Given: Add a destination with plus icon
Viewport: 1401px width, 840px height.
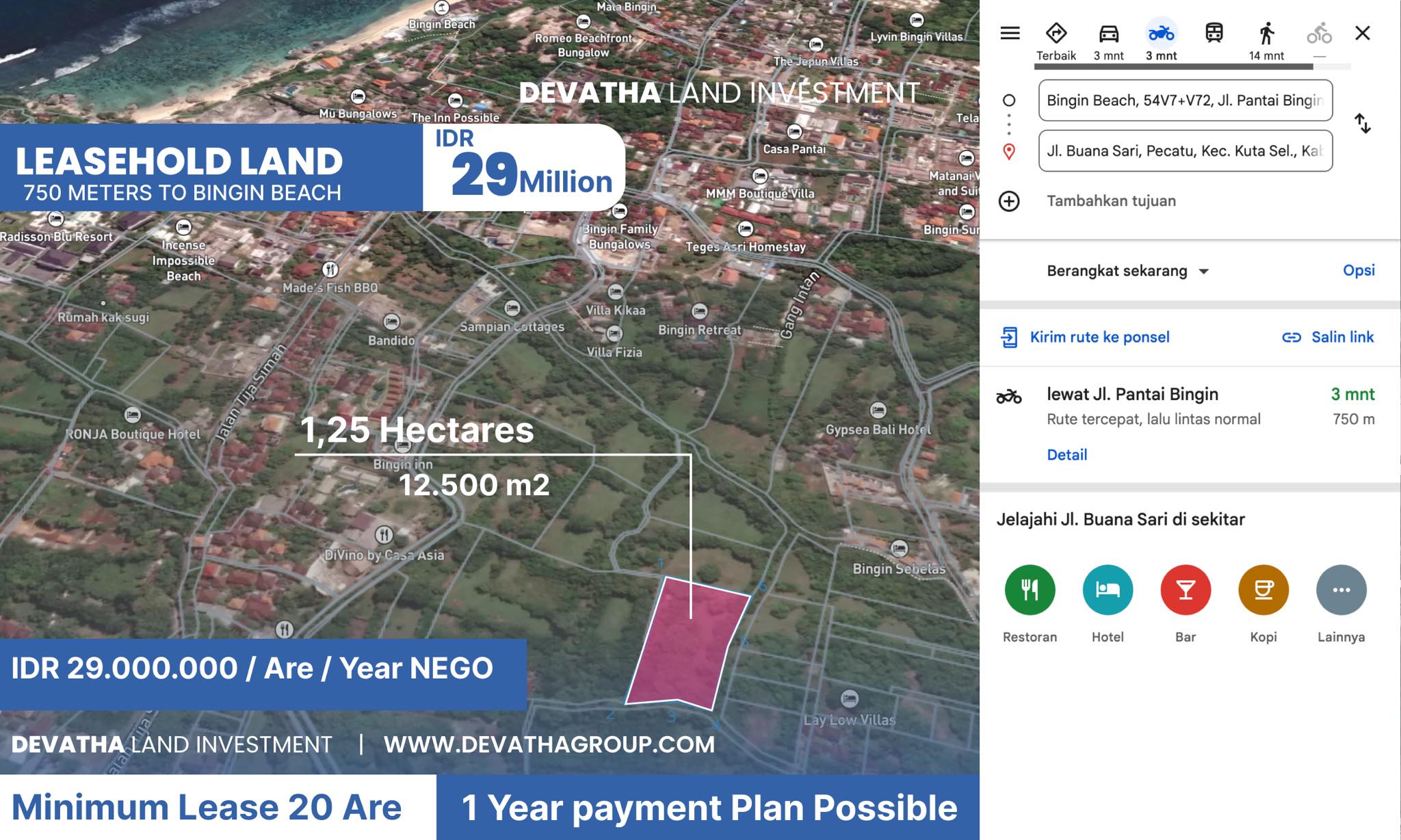Looking at the screenshot, I should [x=1009, y=201].
